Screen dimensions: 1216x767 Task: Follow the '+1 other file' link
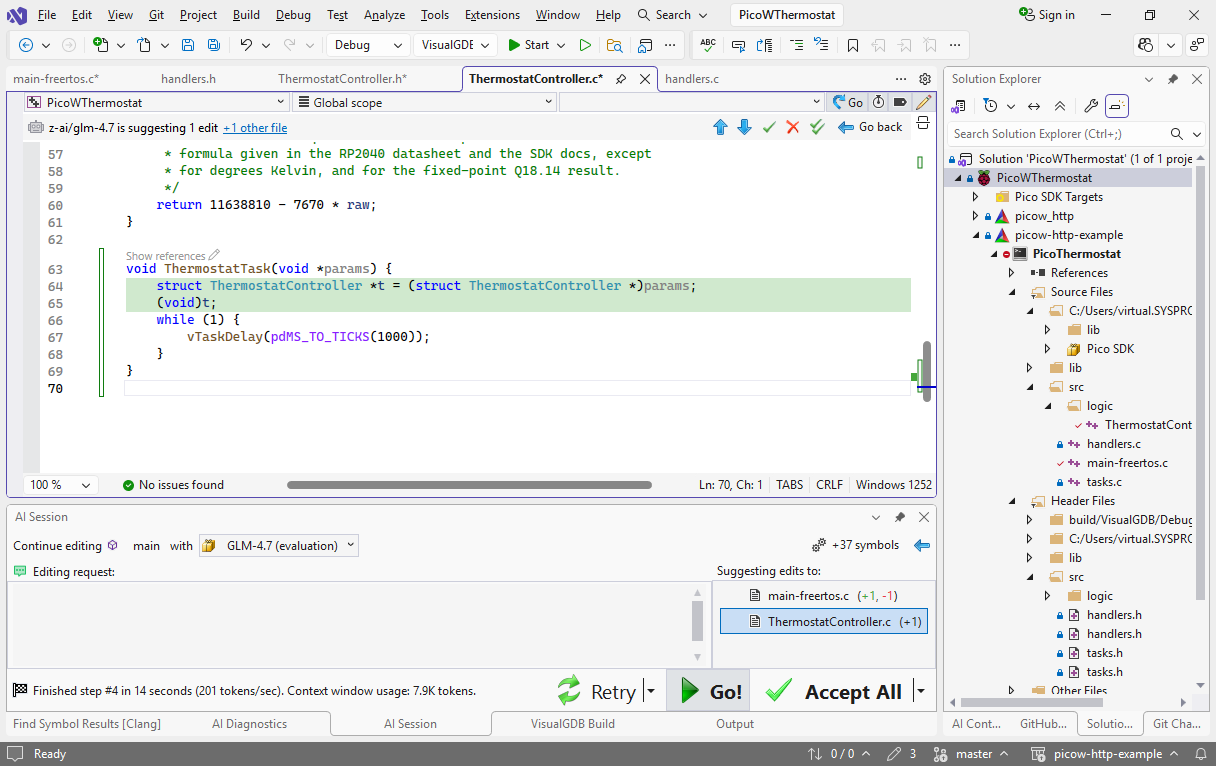(254, 128)
